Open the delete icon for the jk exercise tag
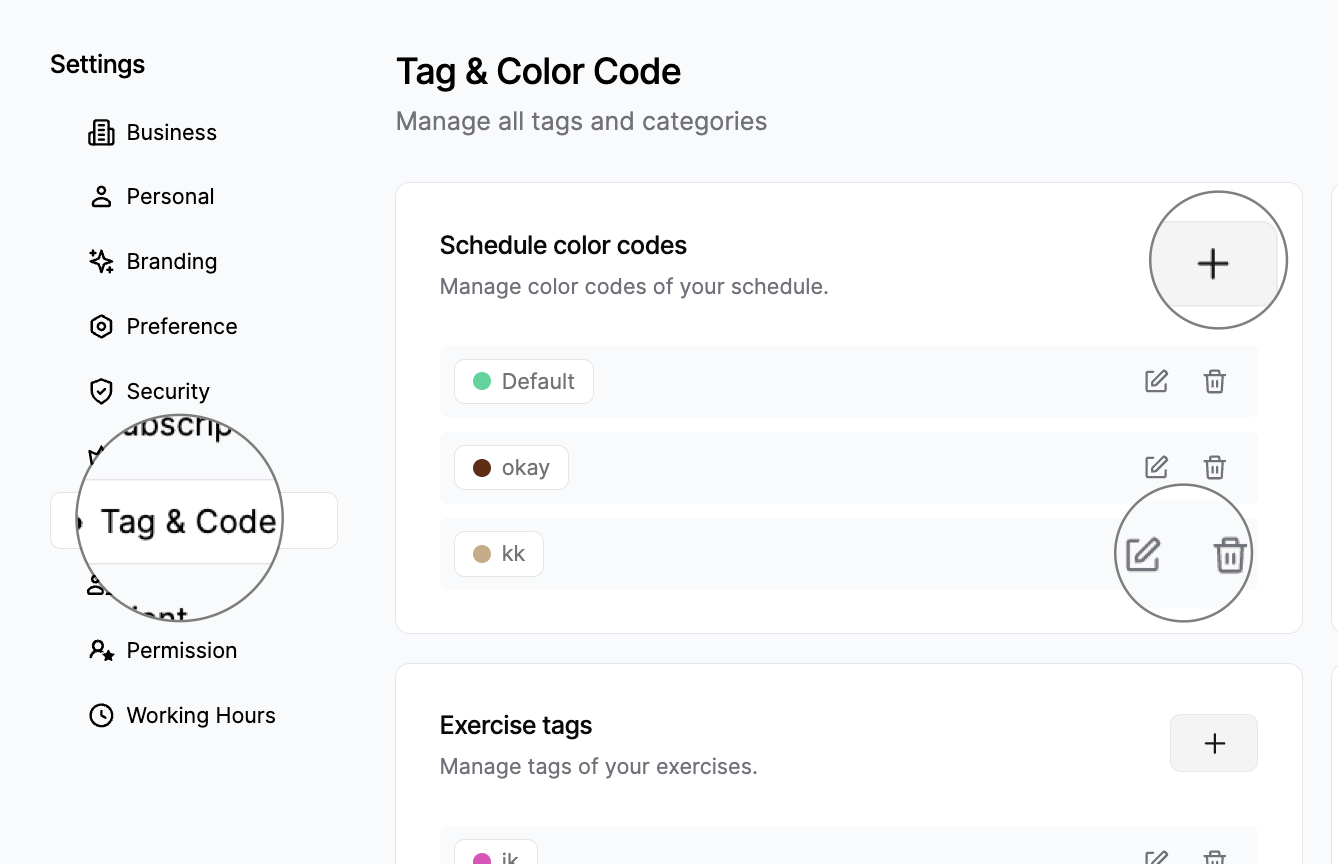Viewport: 1338px width, 864px height. tap(1215, 858)
